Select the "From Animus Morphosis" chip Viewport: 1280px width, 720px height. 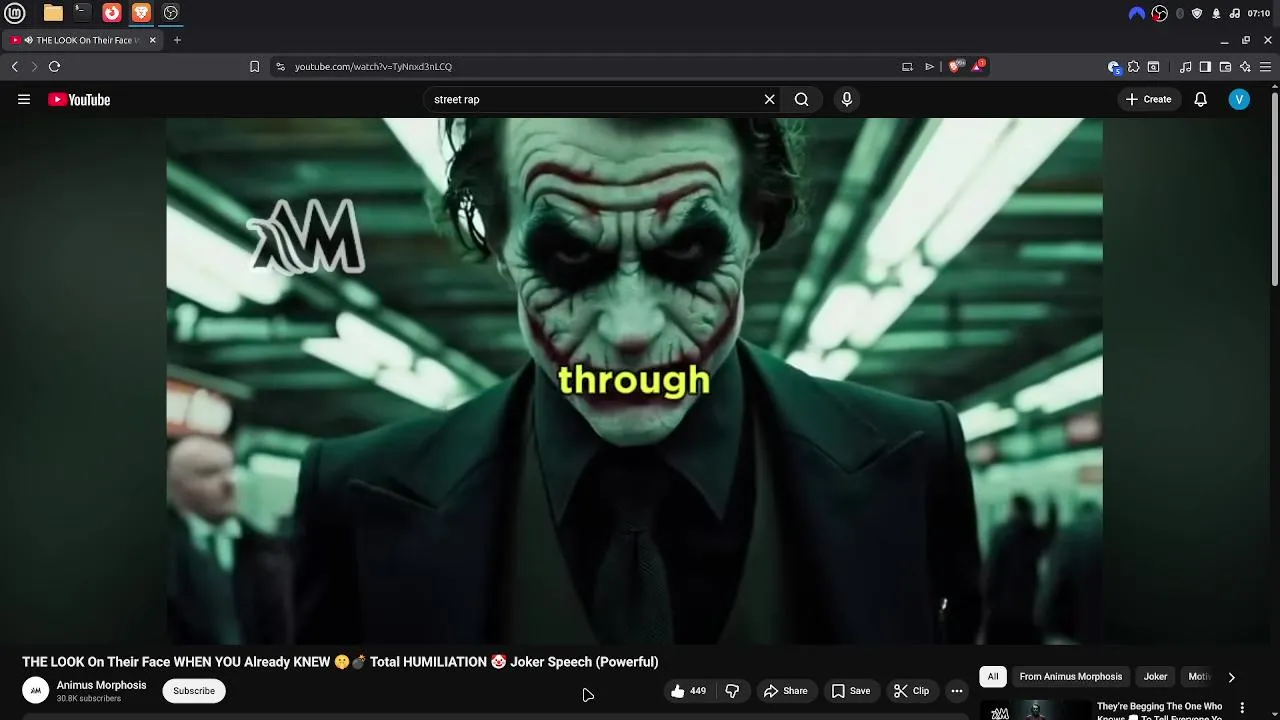(1071, 677)
